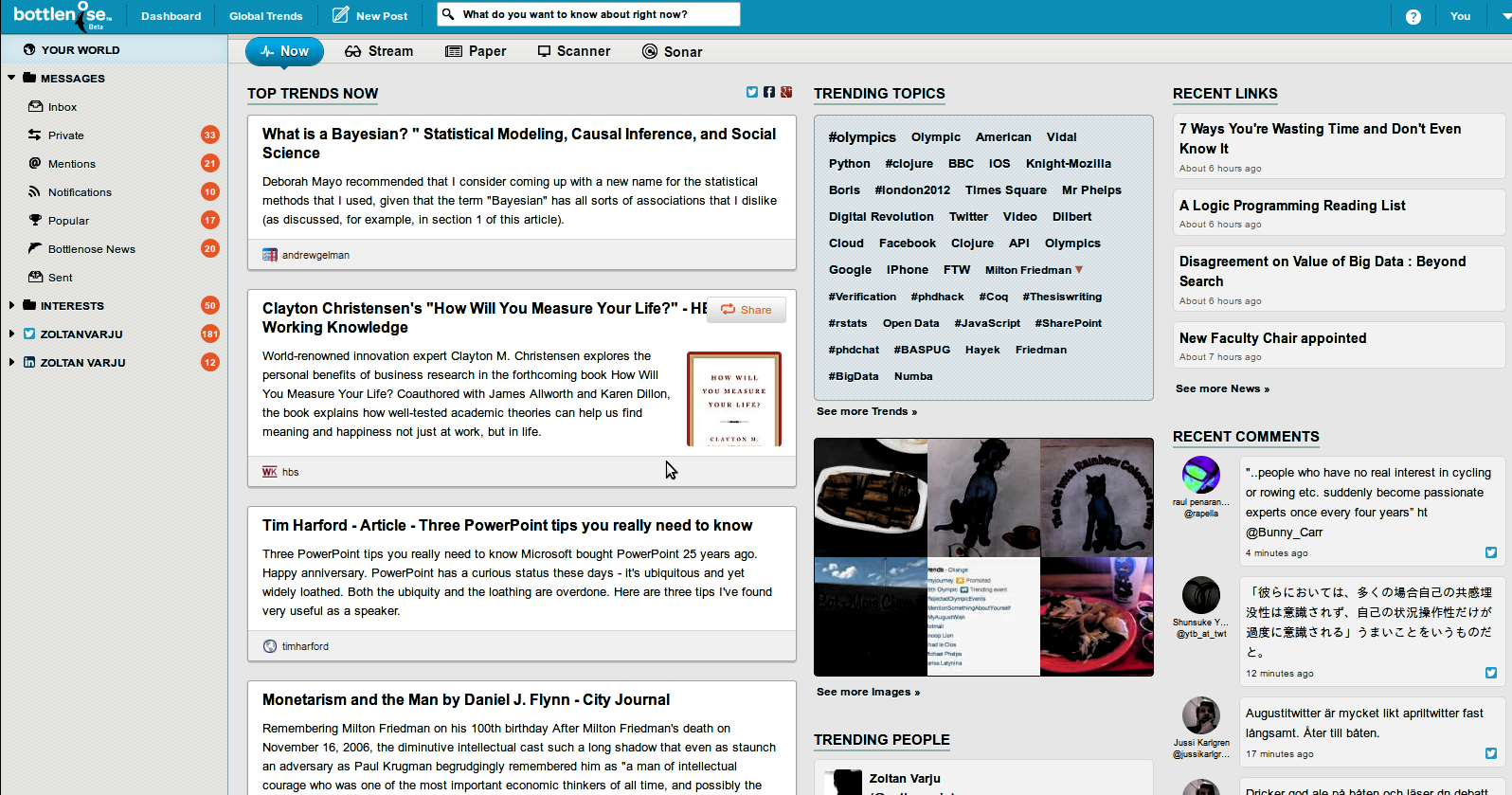Click the Share button on Clayton Christensen post
1512x795 pixels.
point(747,310)
